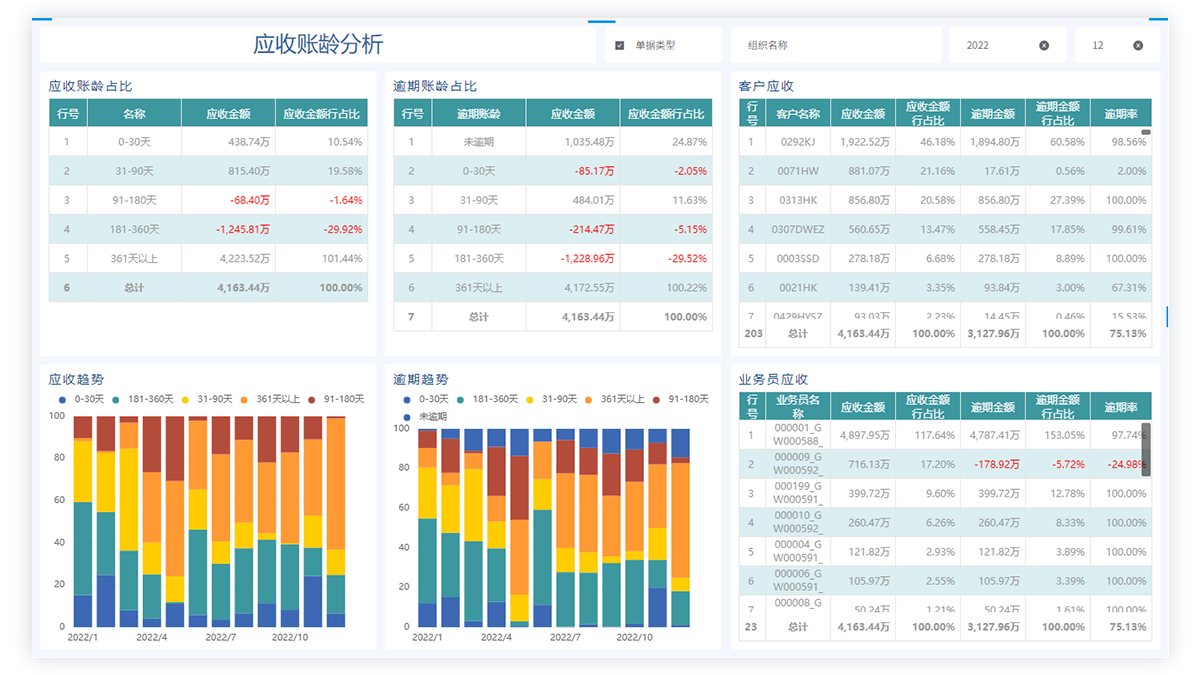Click the 业务员应收 table vertical scrollbar
The height and width of the screenshot is (675, 1200).
pos(1146,450)
